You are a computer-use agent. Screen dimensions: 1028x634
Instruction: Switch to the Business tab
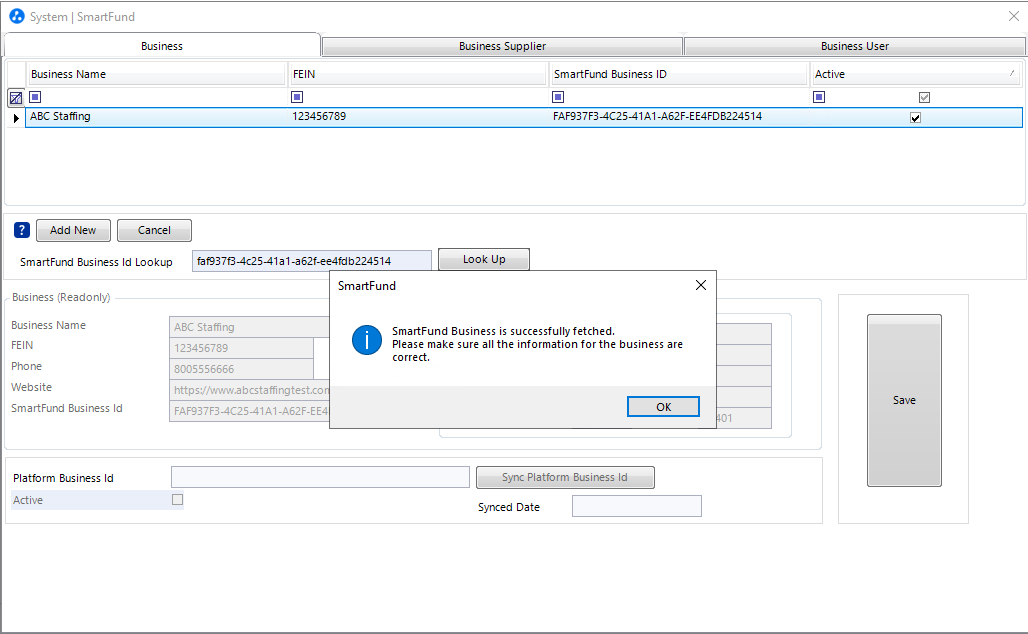point(162,46)
